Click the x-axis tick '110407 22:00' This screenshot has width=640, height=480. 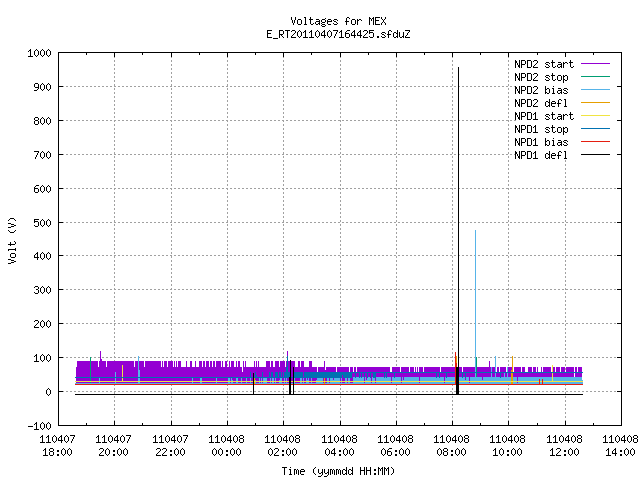[170, 446]
